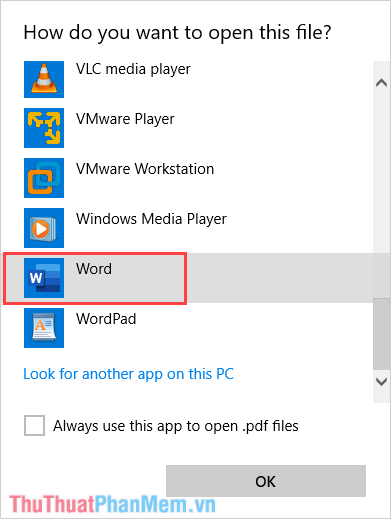Select the Windows Media Player icon
This screenshot has height=519, width=391.
coord(44,228)
